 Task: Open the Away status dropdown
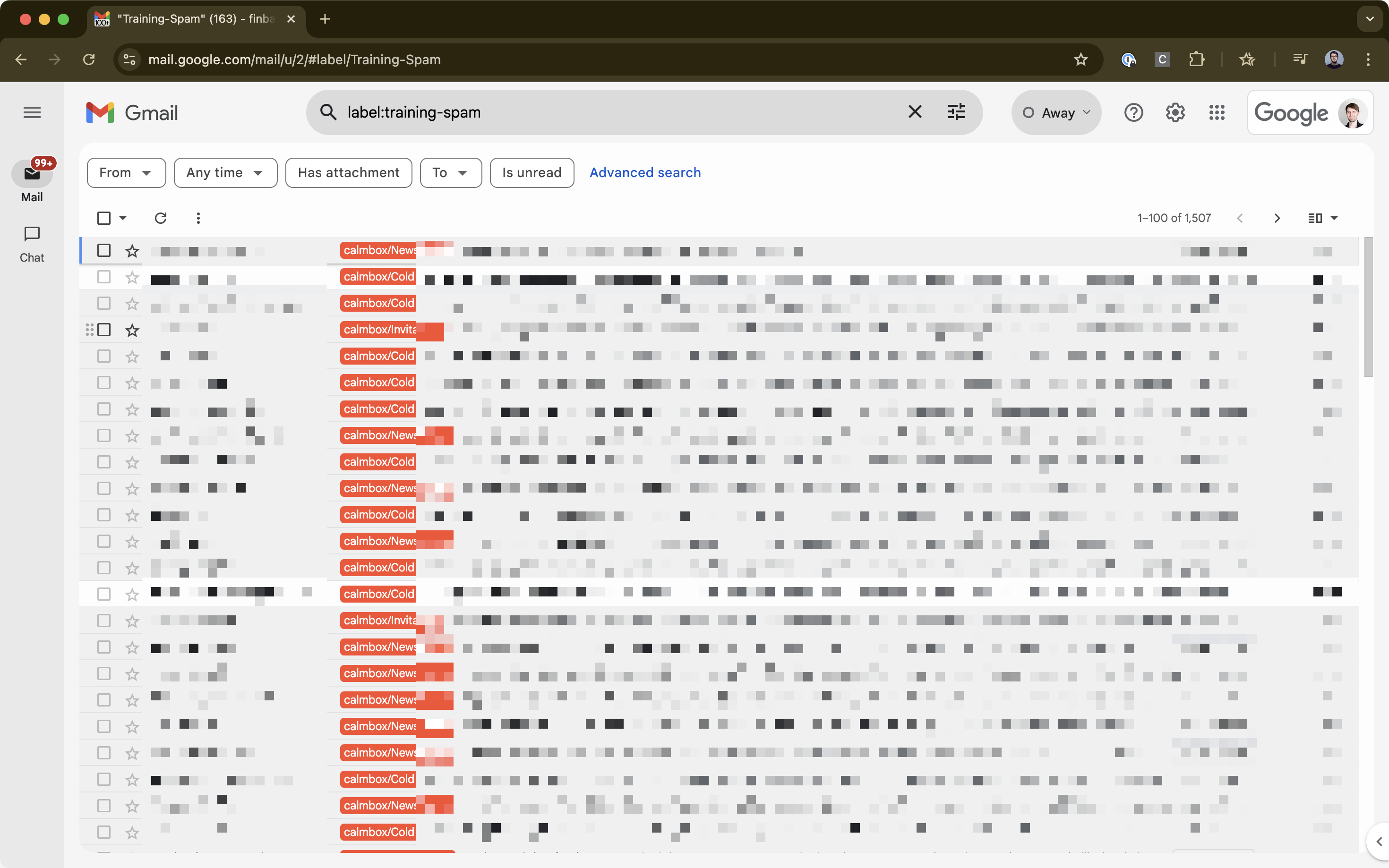tap(1055, 112)
